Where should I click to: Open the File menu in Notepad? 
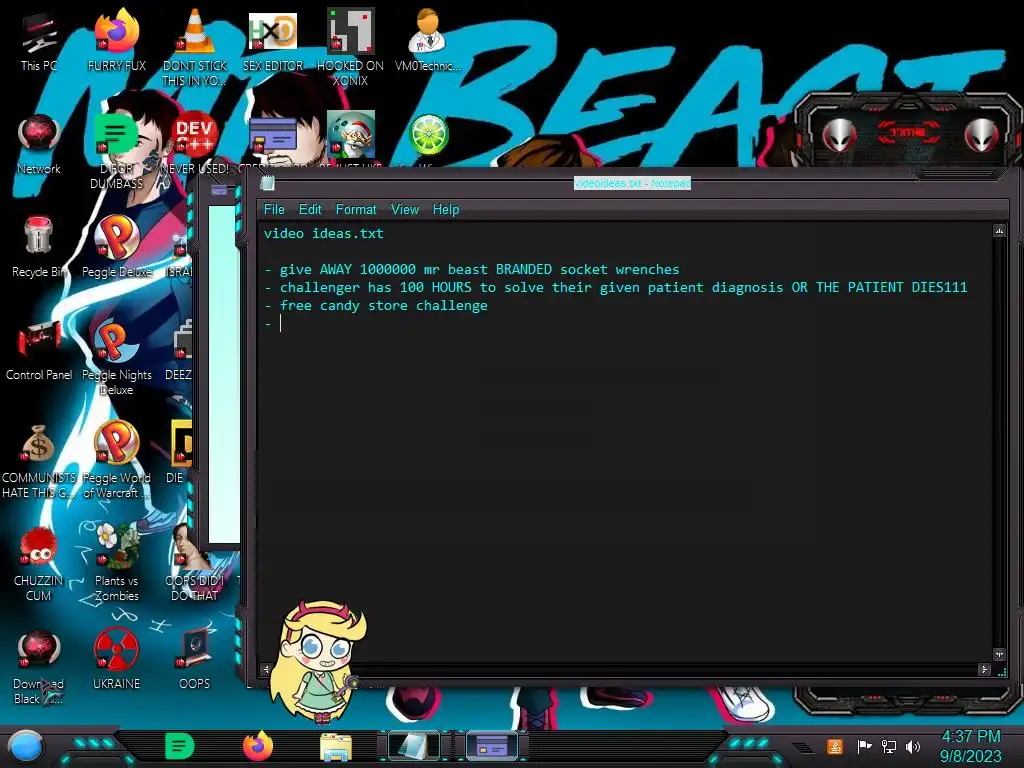tap(274, 210)
